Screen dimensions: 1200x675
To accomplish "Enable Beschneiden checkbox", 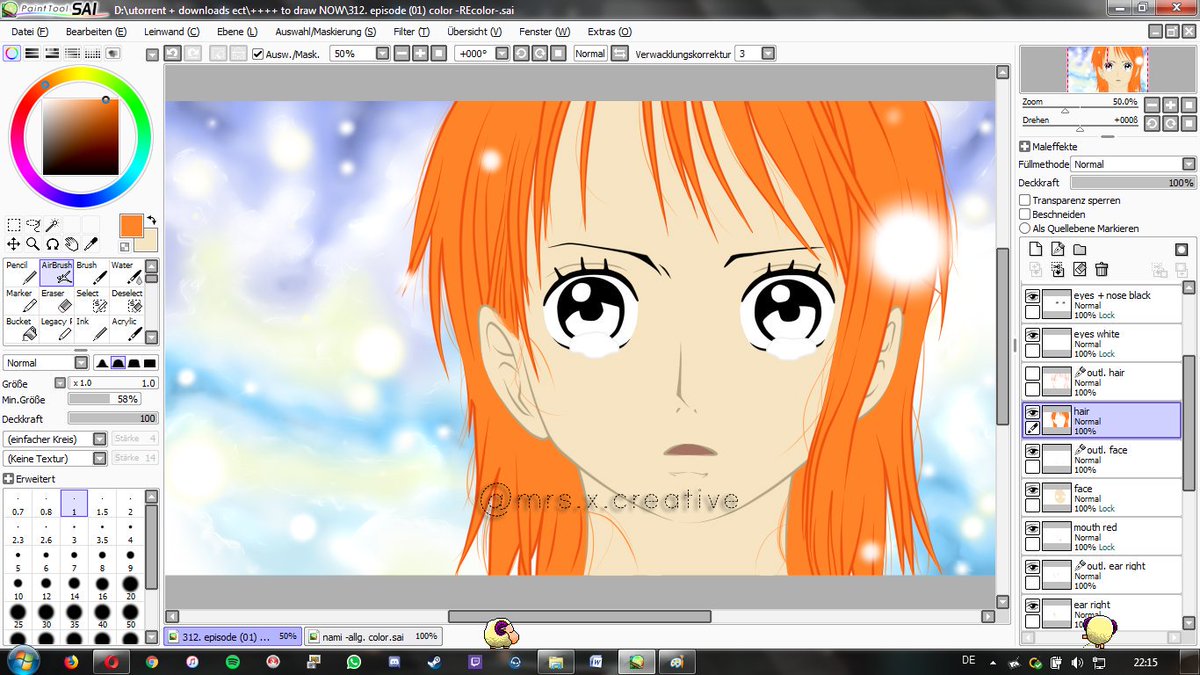I will pos(1025,214).
